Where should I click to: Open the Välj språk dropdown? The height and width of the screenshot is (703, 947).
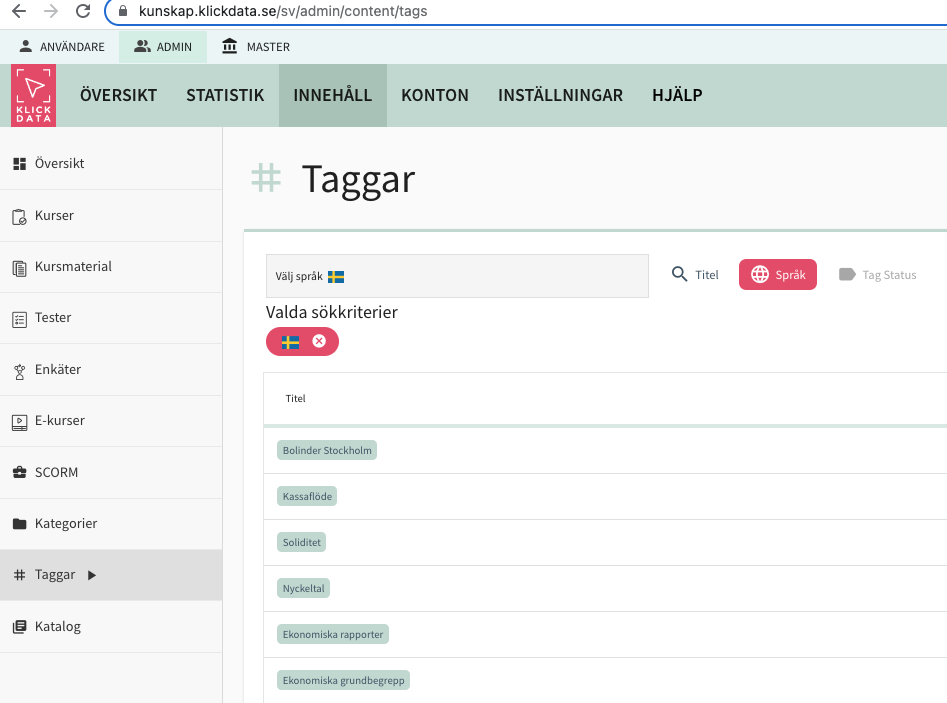(457, 274)
